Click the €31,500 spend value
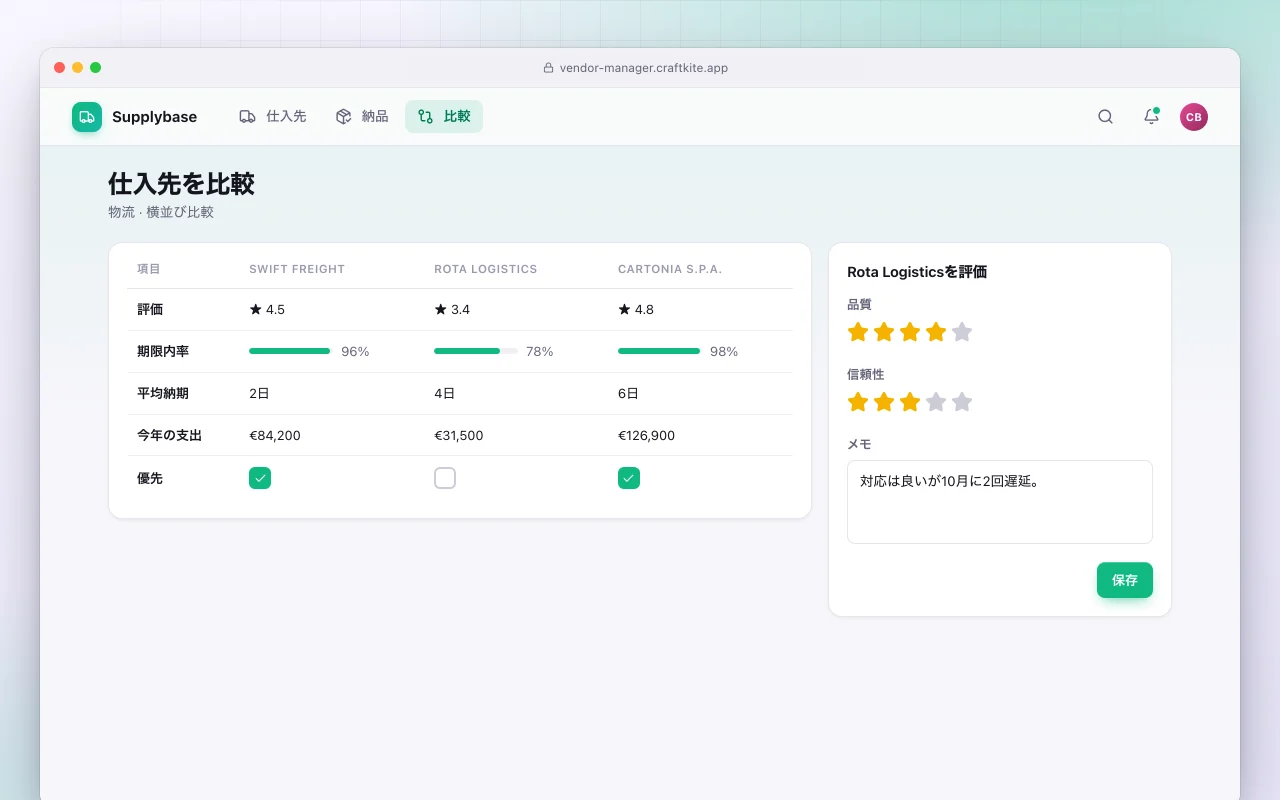The width and height of the screenshot is (1280, 800). tap(459, 436)
